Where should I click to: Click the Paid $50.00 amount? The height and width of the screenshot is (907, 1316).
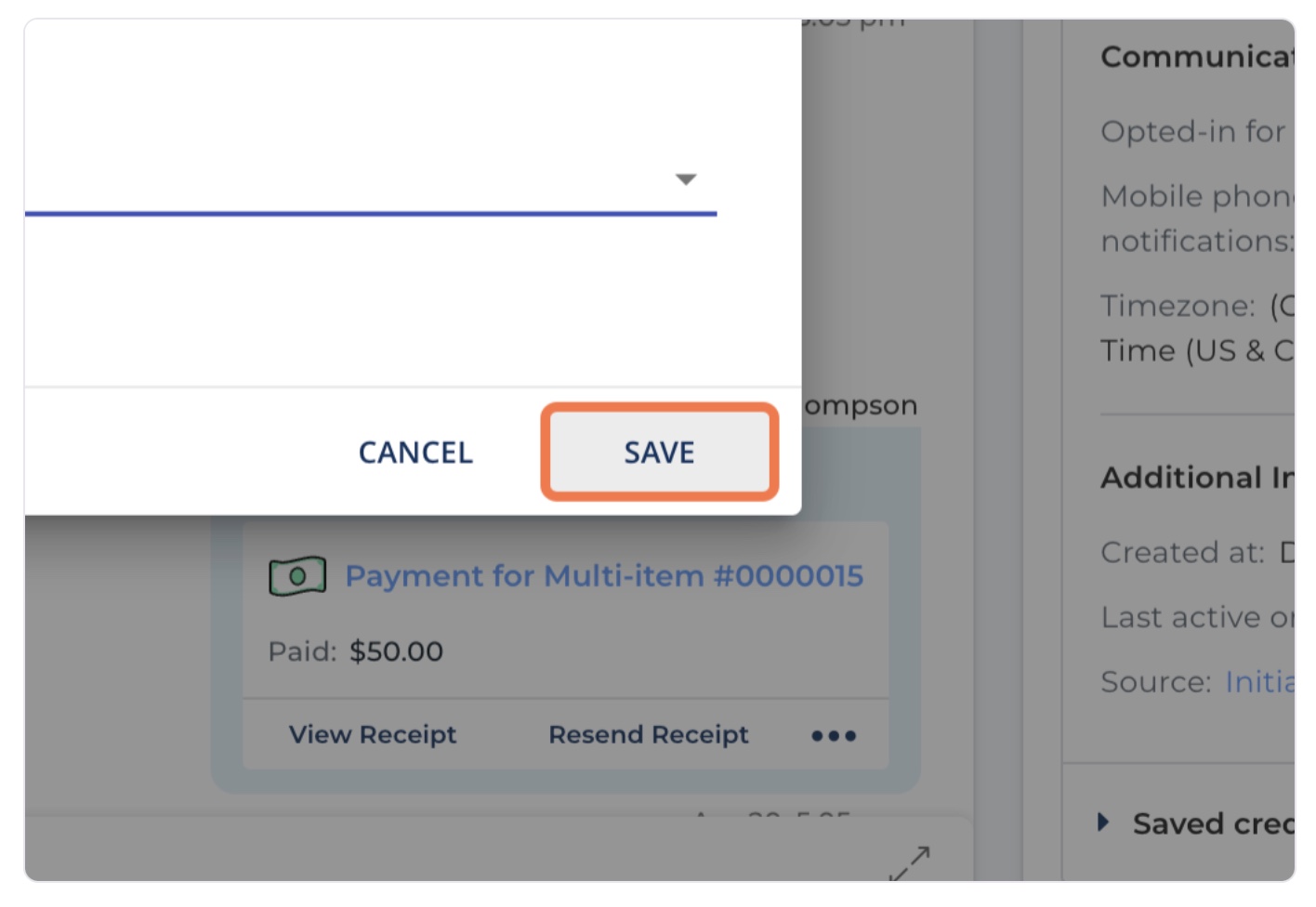tap(396, 651)
